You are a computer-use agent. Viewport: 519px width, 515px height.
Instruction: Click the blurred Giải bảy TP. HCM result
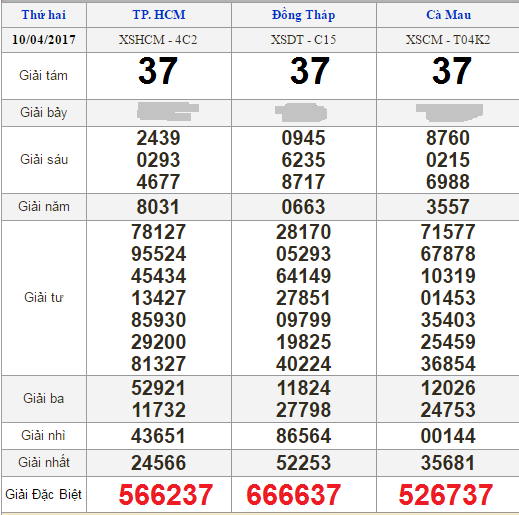point(168,112)
